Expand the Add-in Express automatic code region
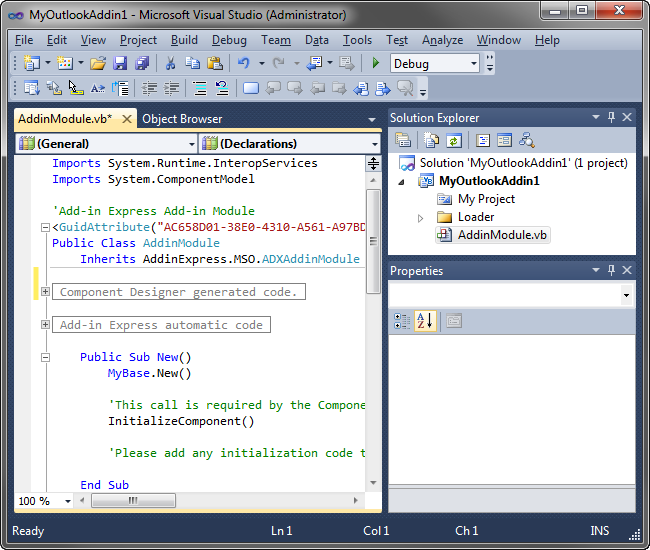 point(46,325)
